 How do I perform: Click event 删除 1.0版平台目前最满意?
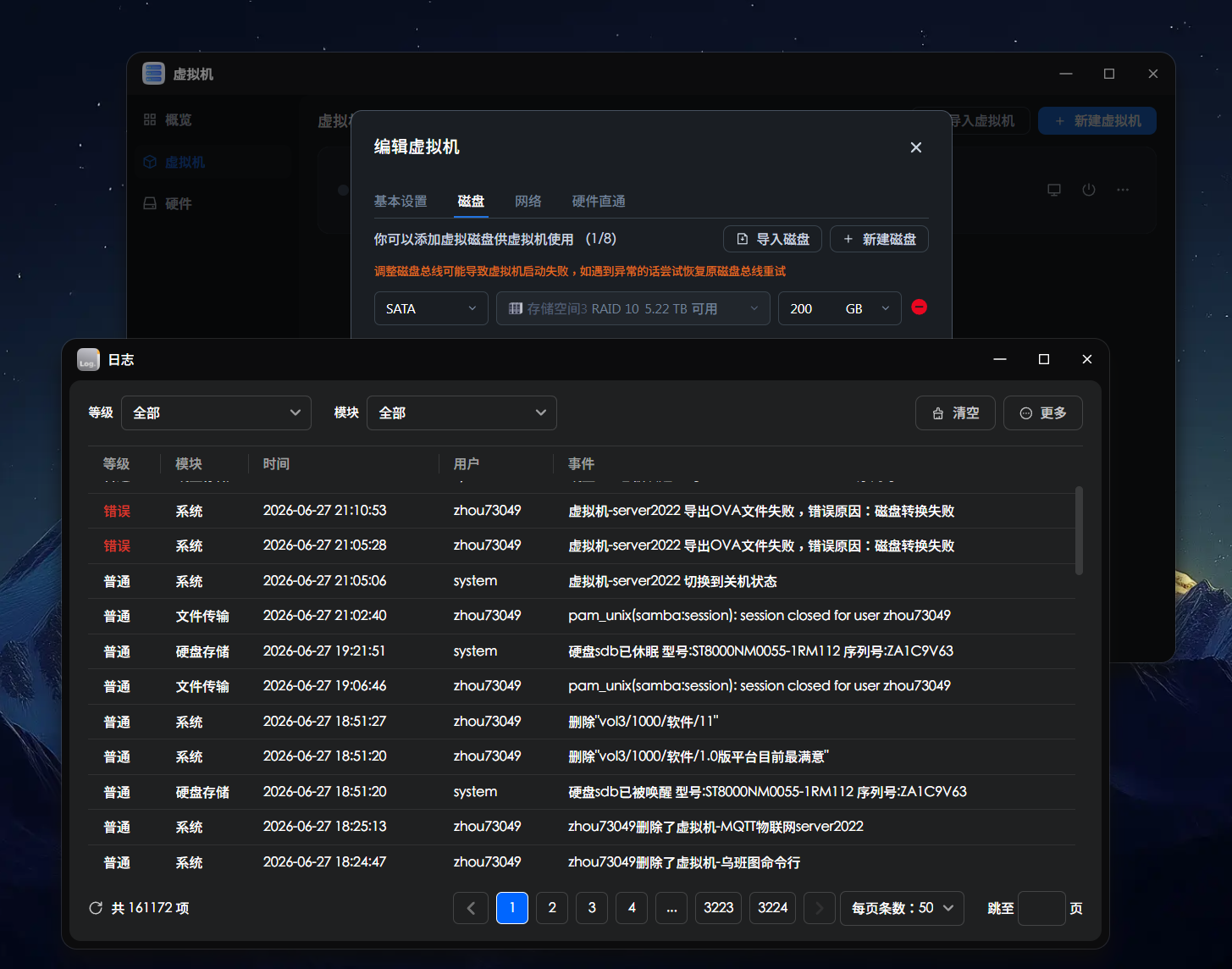(x=699, y=756)
